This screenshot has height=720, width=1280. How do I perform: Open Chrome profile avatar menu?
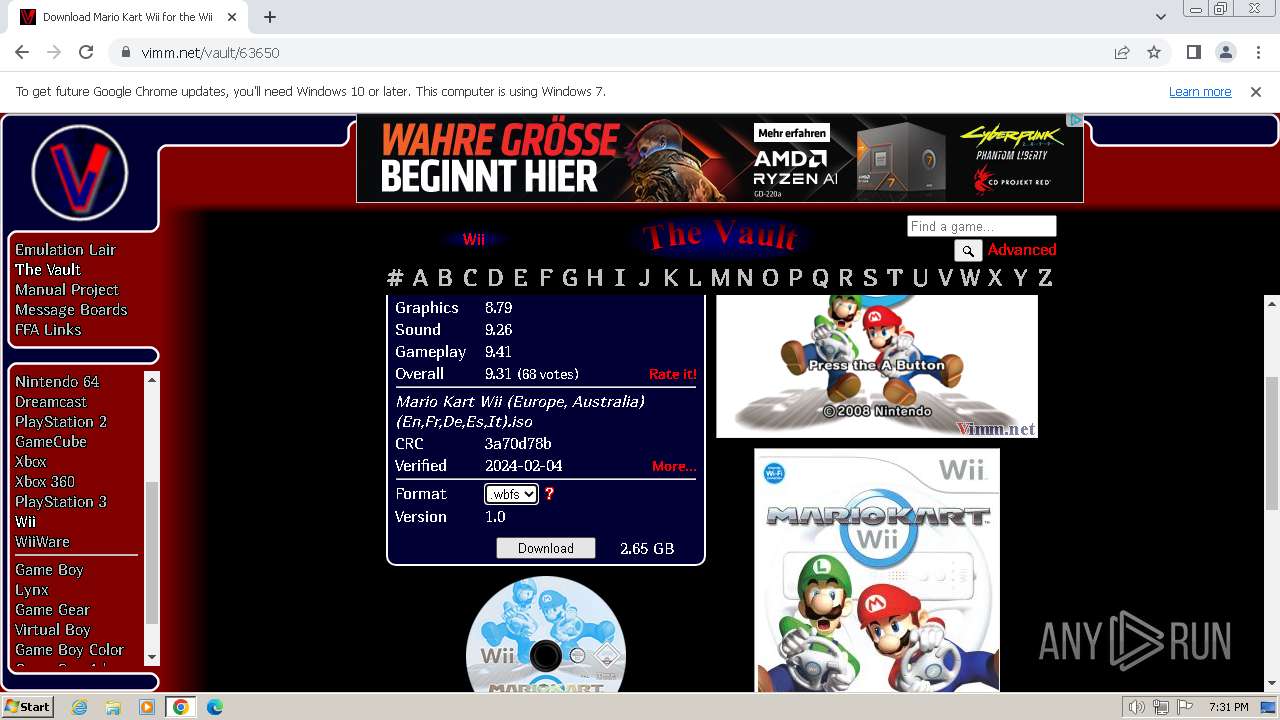tap(1225, 52)
